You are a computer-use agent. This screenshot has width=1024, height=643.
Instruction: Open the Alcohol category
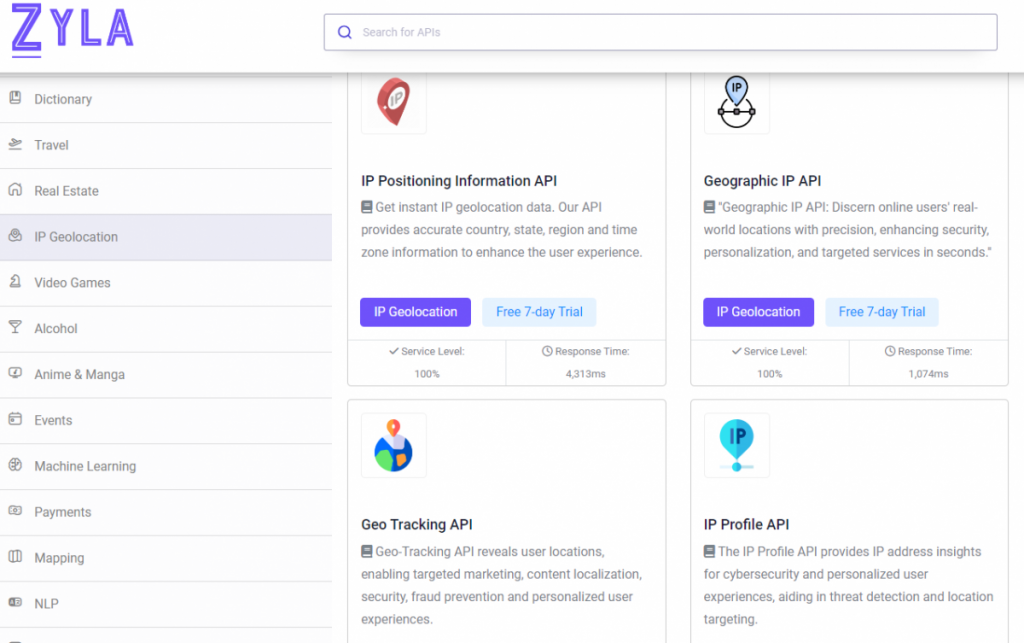(x=166, y=328)
